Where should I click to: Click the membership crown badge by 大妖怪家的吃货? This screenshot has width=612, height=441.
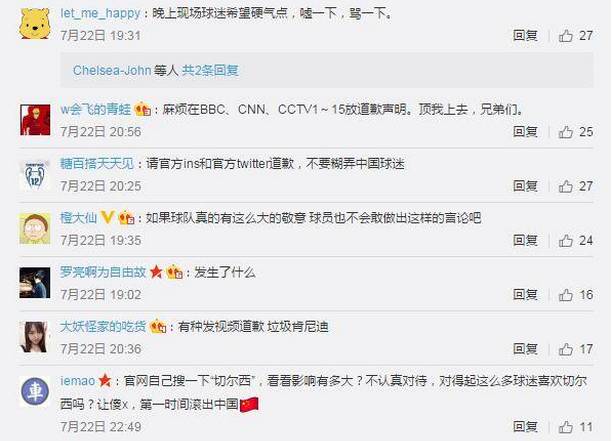pos(158,326)
